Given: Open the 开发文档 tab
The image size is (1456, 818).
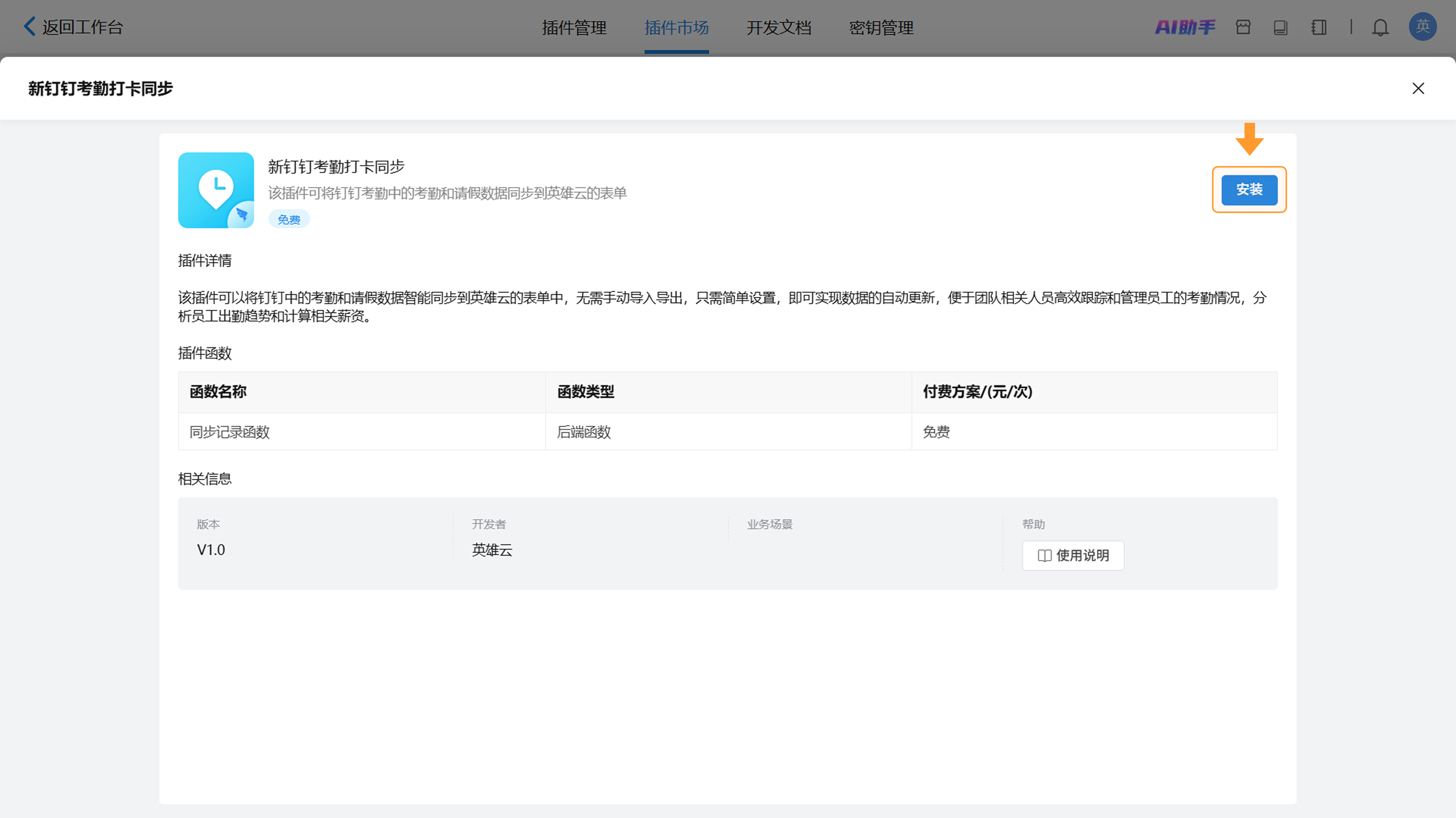Looking at the screenshot, I should pyautogui.click(x=779, y=28).
